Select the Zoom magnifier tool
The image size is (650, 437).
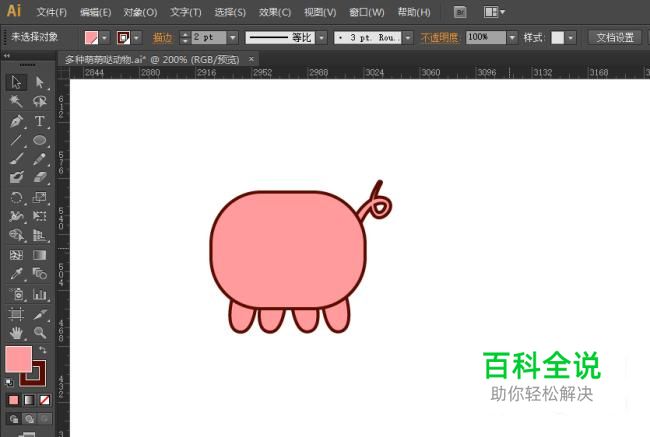tap(40, 333)
